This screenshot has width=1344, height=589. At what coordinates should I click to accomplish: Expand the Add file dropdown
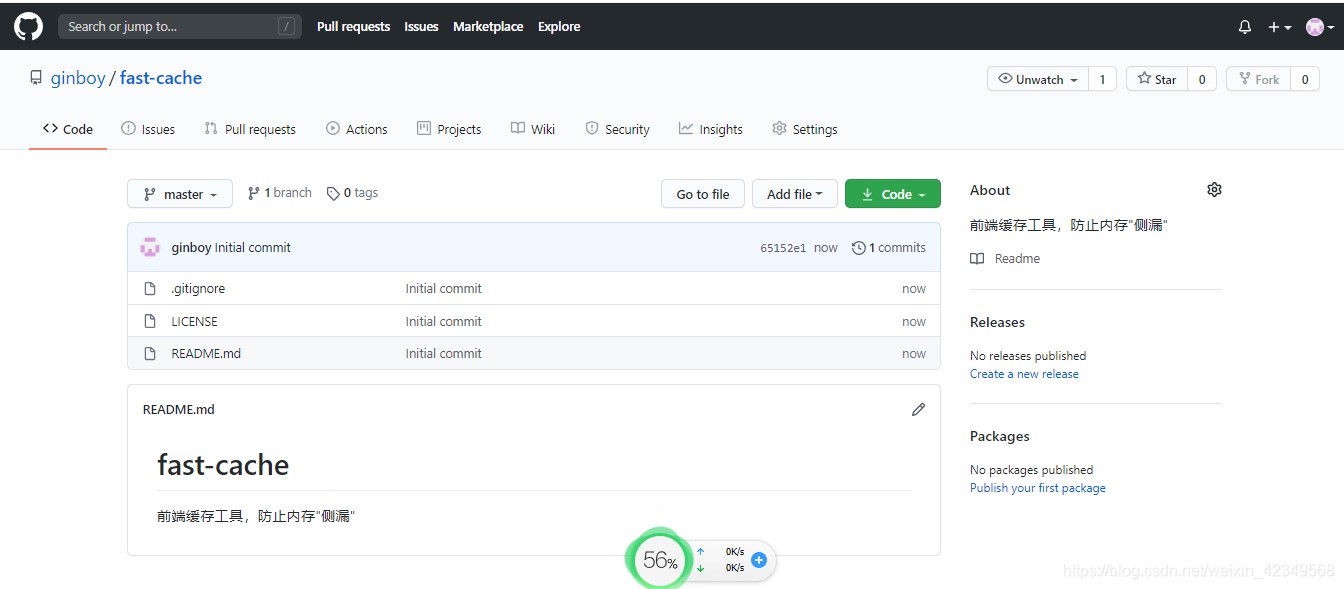click(x=795, y=194)
